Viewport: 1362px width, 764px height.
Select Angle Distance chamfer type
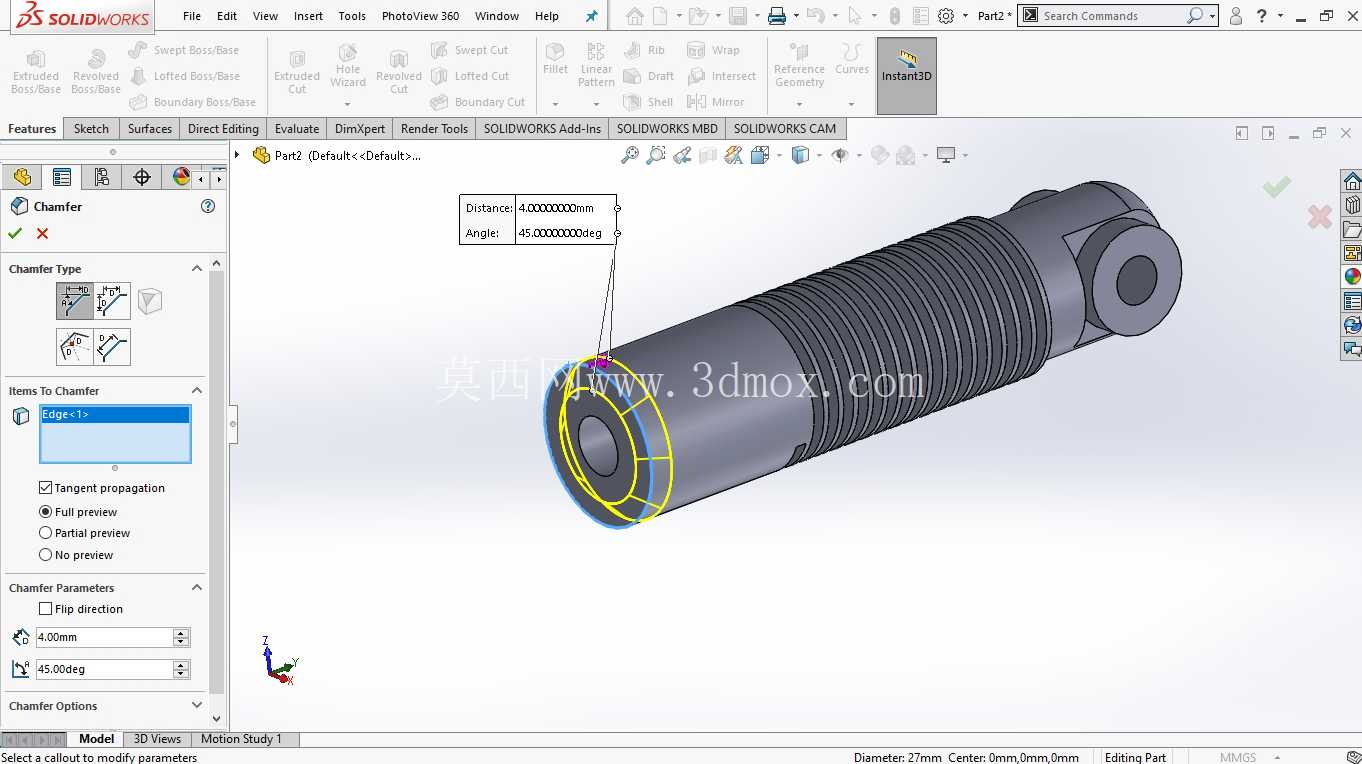(75, 301)
